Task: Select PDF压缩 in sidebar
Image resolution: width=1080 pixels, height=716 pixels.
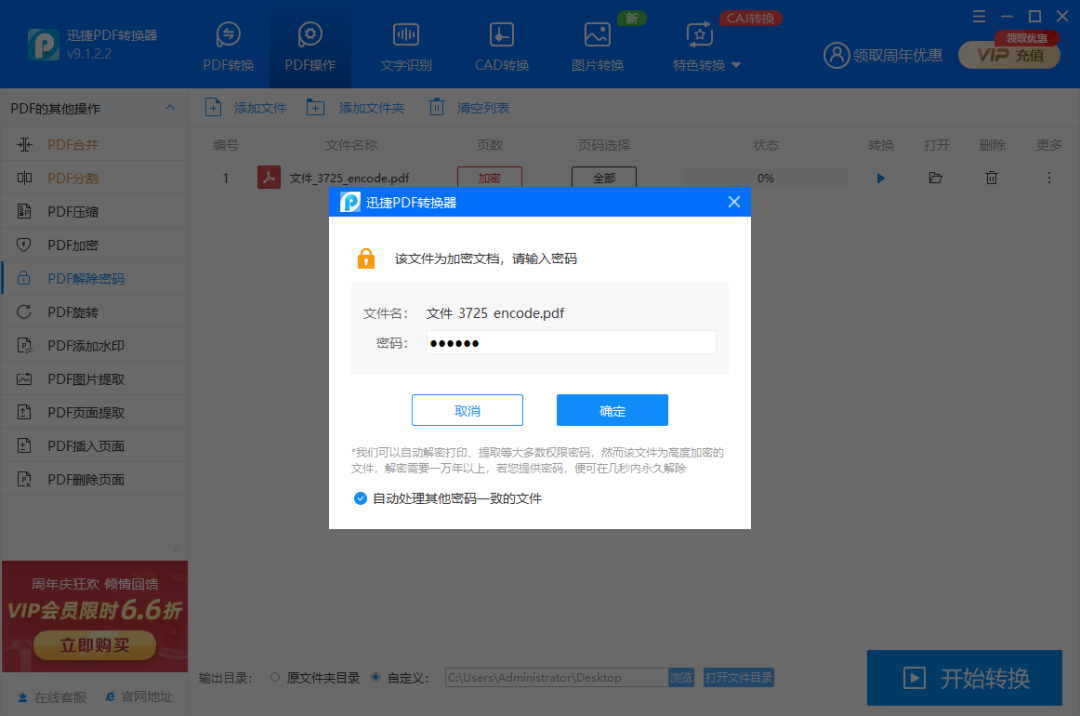Action: [94, 211]
